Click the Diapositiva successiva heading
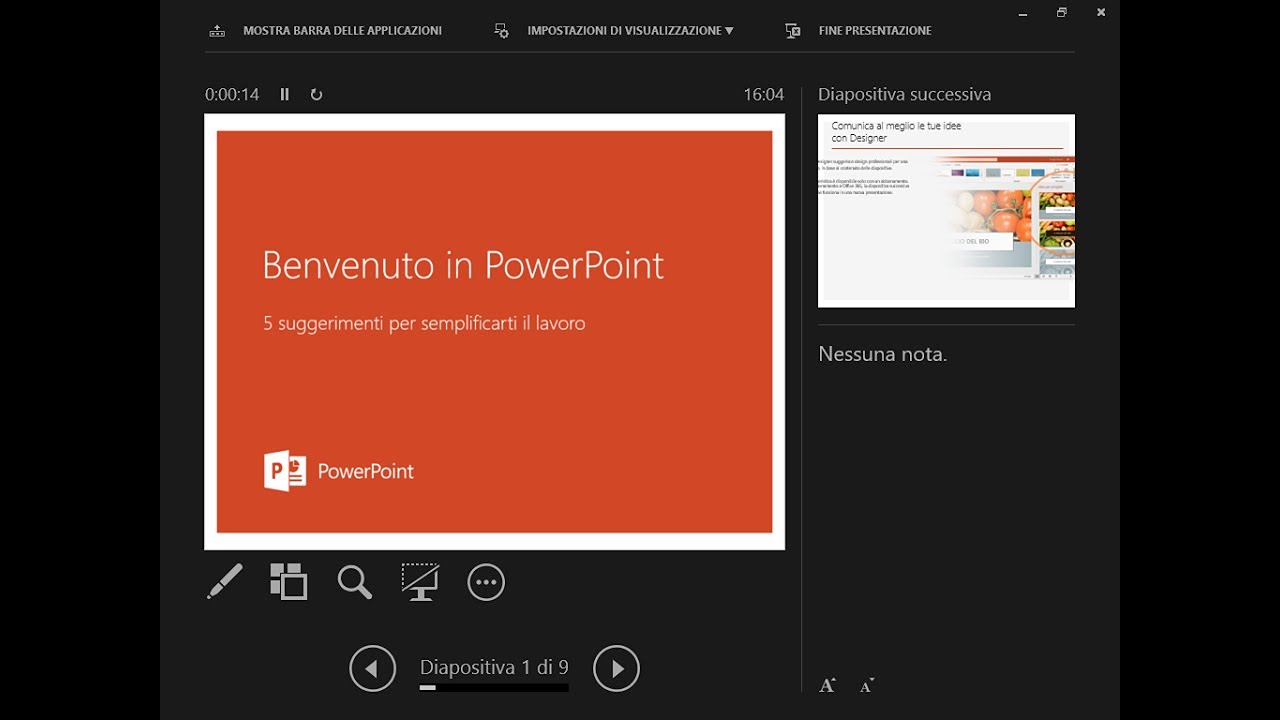Screen dimensions: 1280x720 904,94
